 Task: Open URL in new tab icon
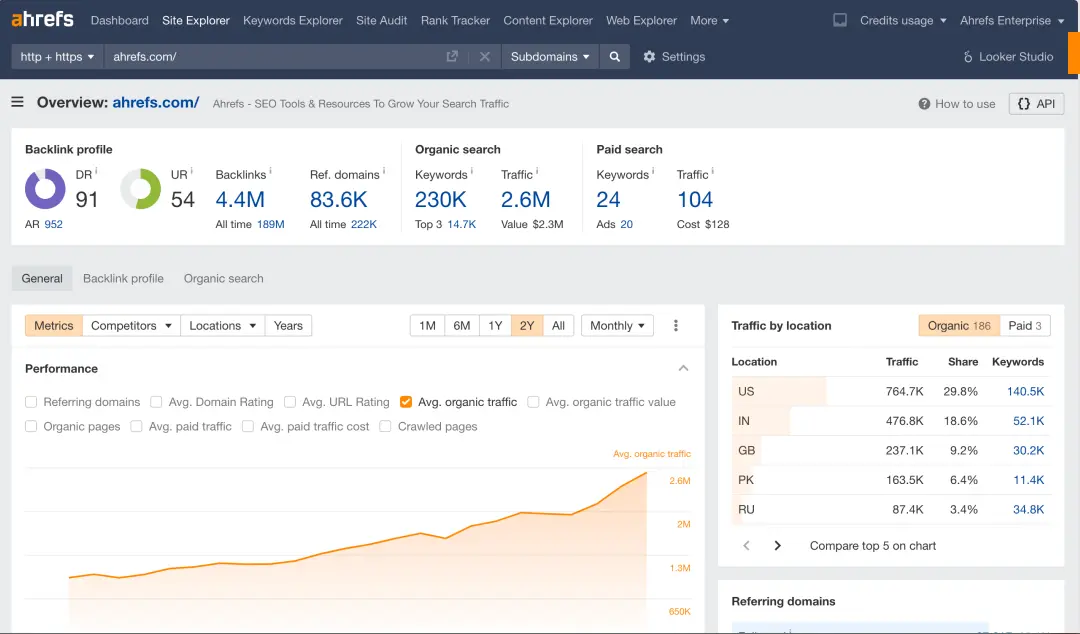[x=452, y=57]
